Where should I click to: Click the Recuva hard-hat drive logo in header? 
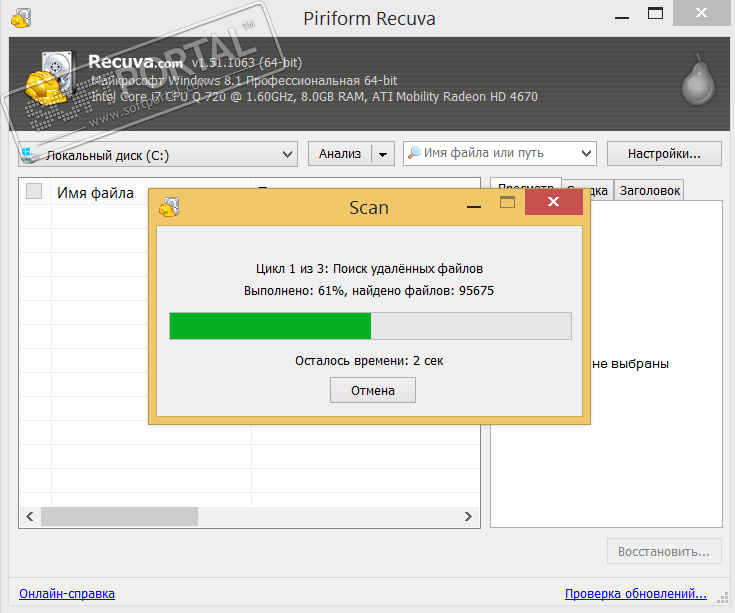click(50, 78)
